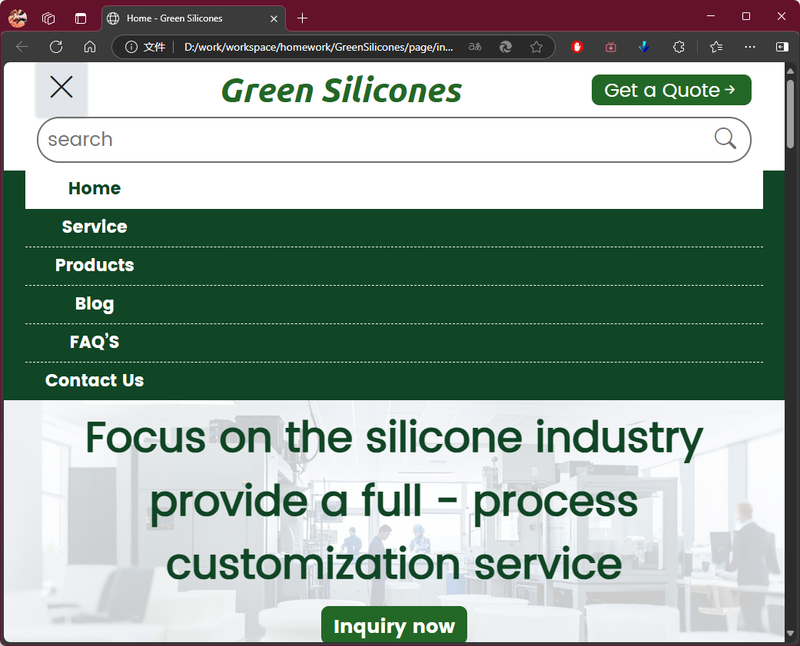
Task: Open the Workspaces icon in title bar
Action: 48,18
